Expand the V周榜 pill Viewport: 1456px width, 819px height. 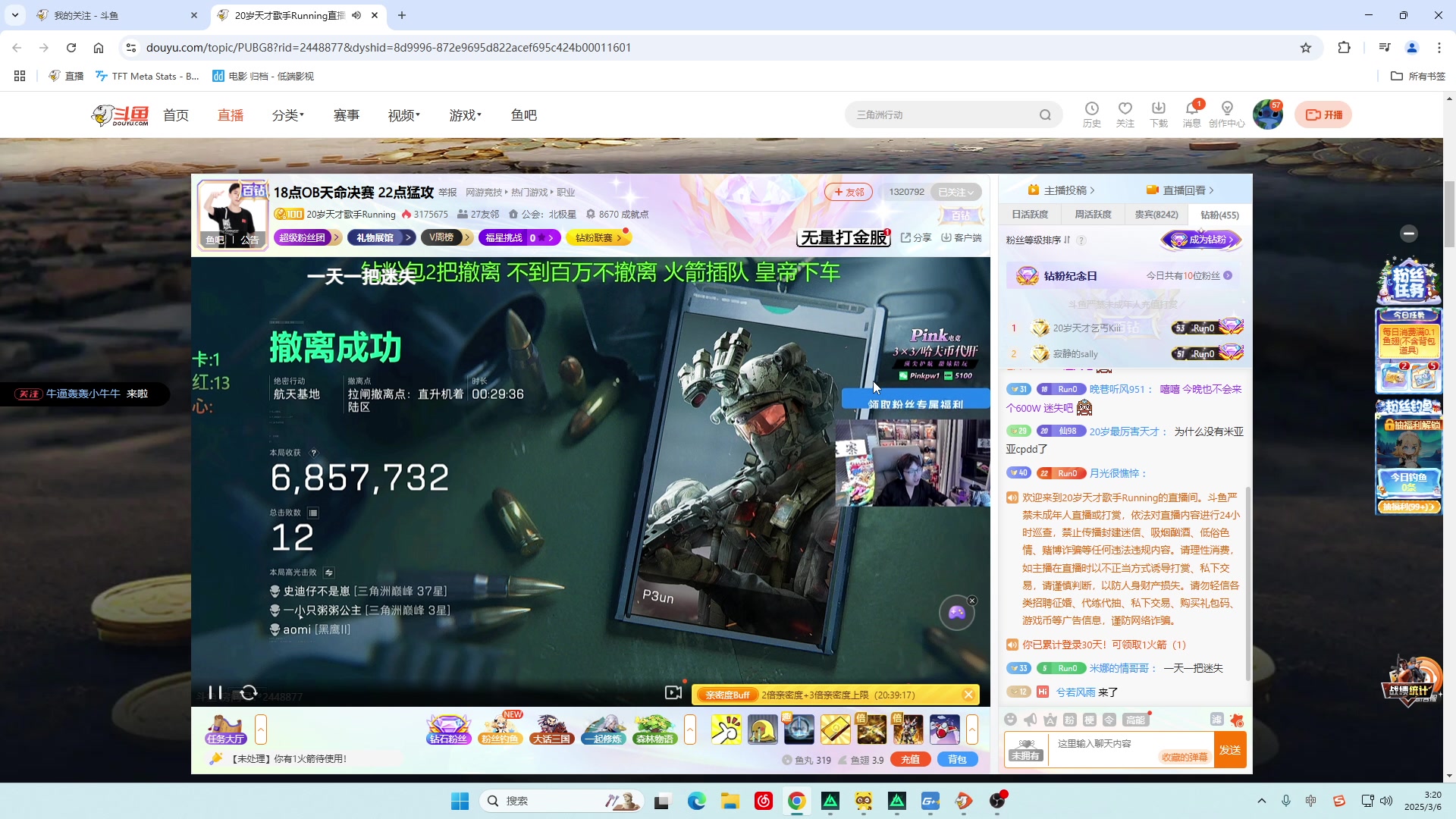[447, 238]
